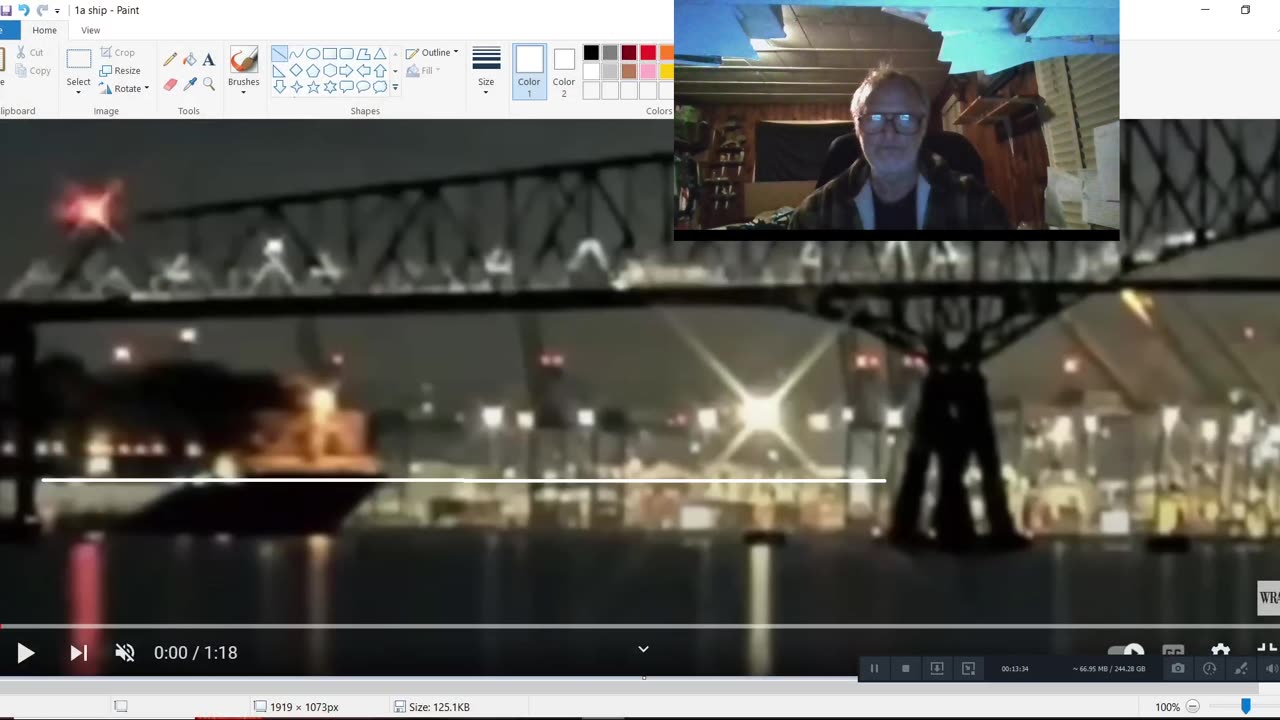Image resolution: width=1280 pixels, height=720 pixels.
Task: Toggle the video's muted speaker icon
Action: [125, 653]
